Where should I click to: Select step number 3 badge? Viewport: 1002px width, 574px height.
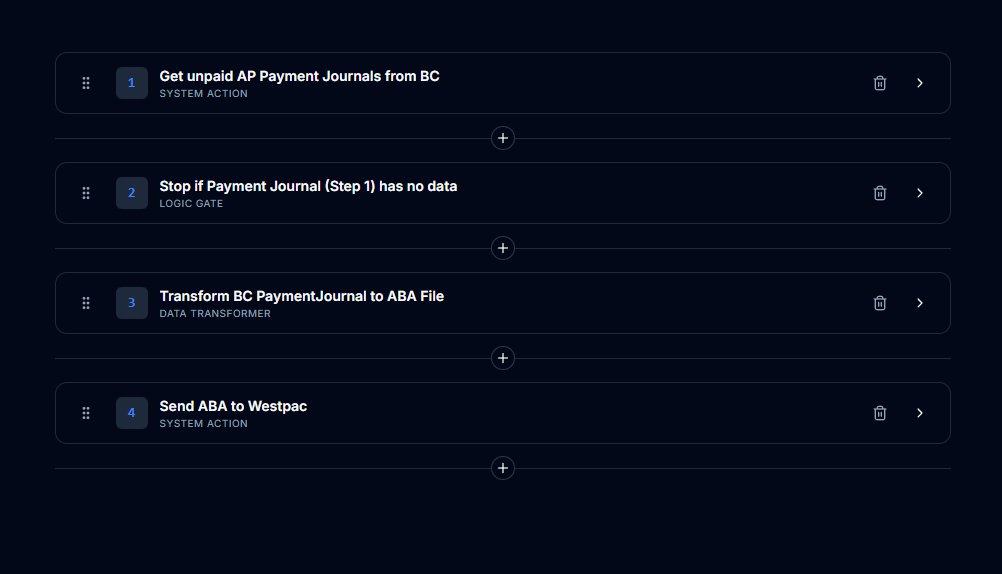(x=132, y=303)
